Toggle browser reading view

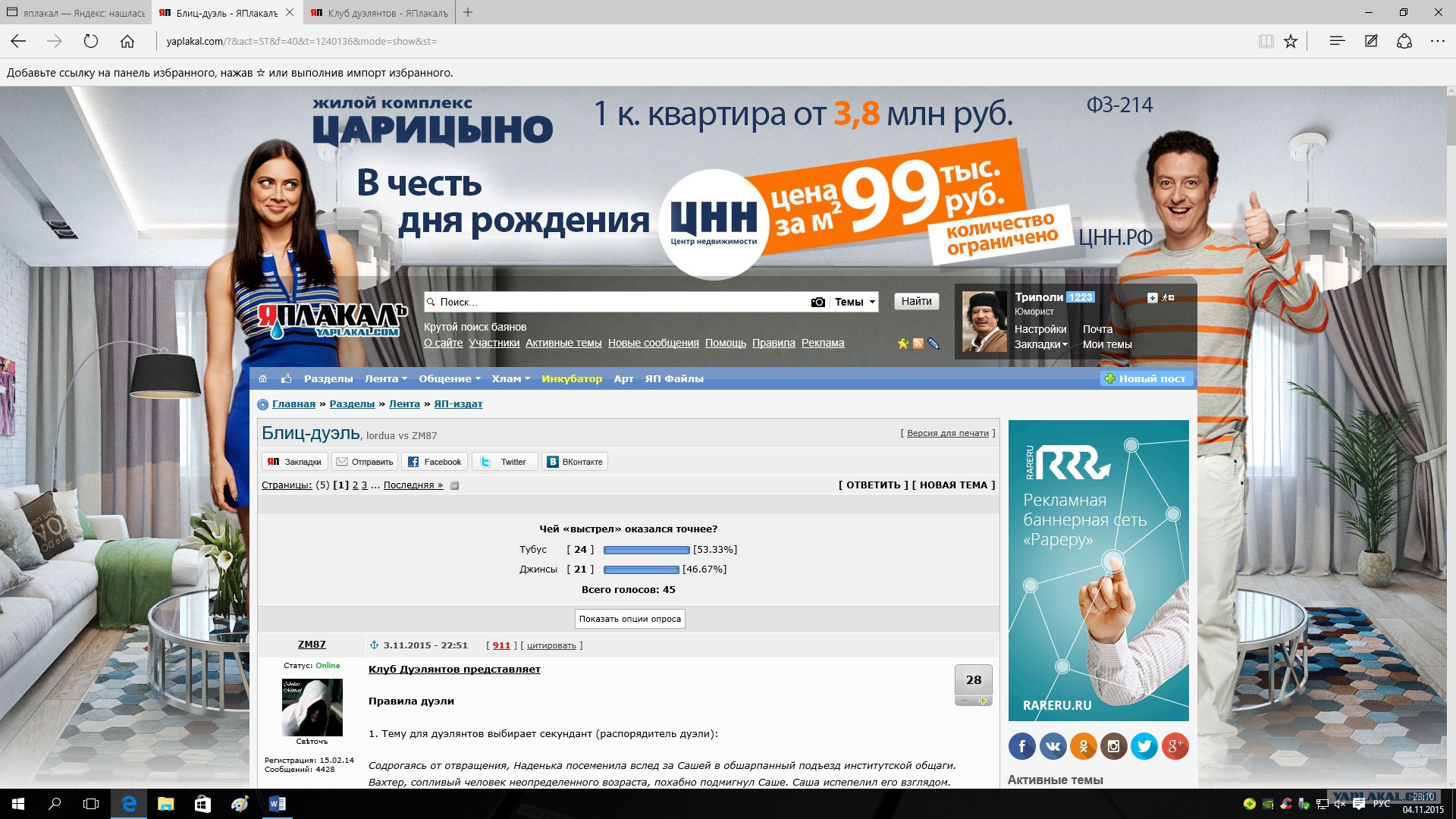coord(1266,42)
